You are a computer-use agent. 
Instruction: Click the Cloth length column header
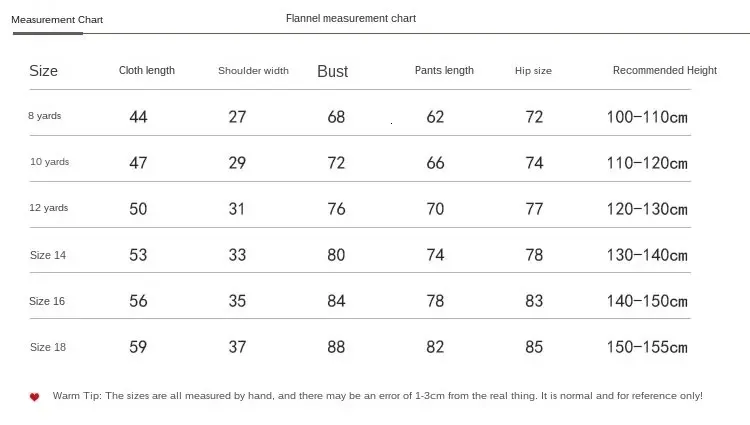click(x=147, y=70)
